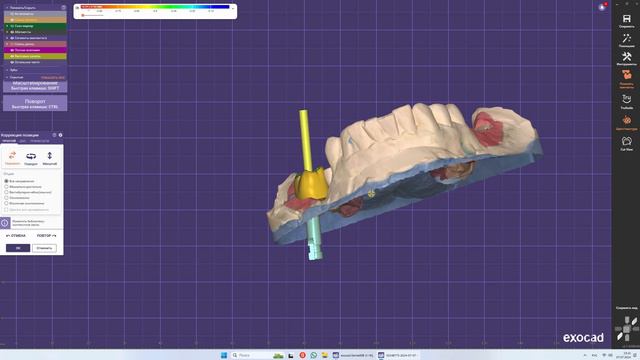Click the icon left of the color scale
Viewport: 640px width, 360px height.
coord(78,7)
